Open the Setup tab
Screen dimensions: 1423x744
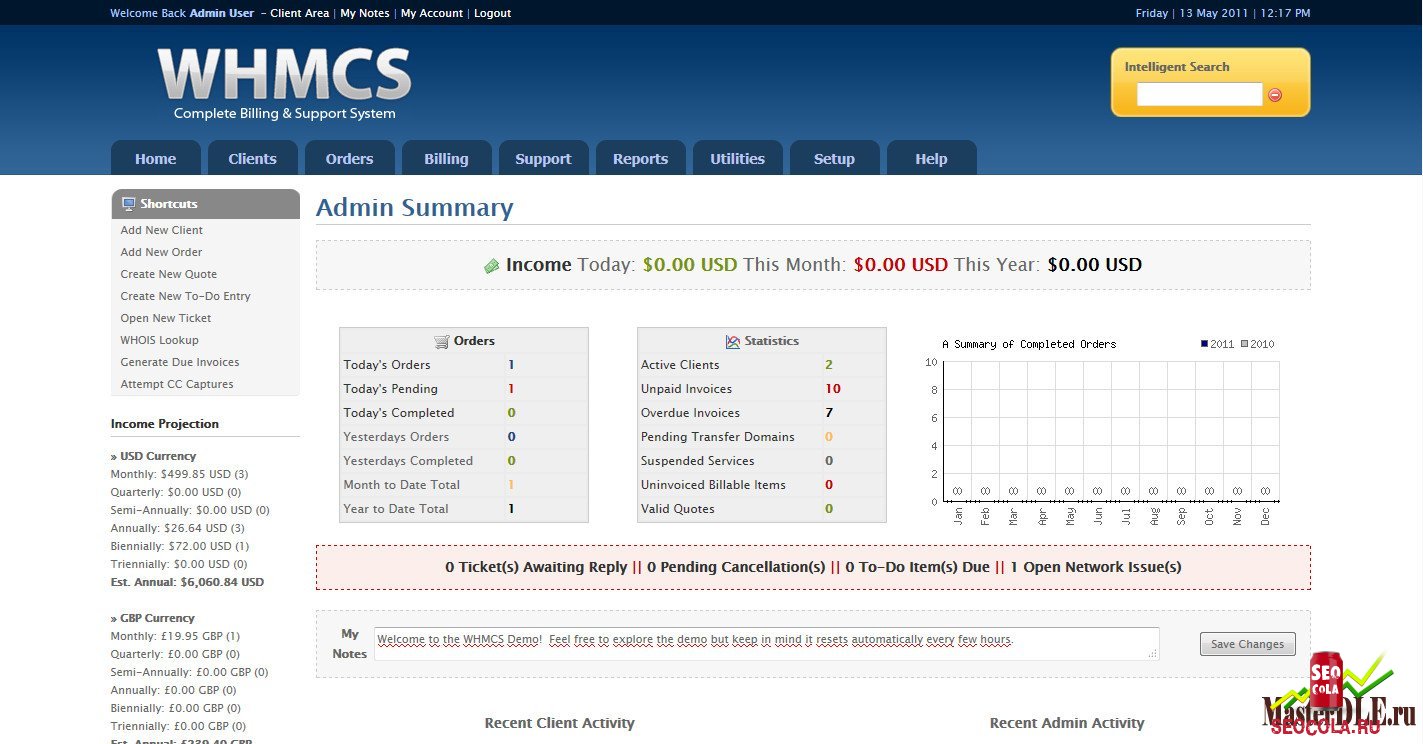pos(834,158)
